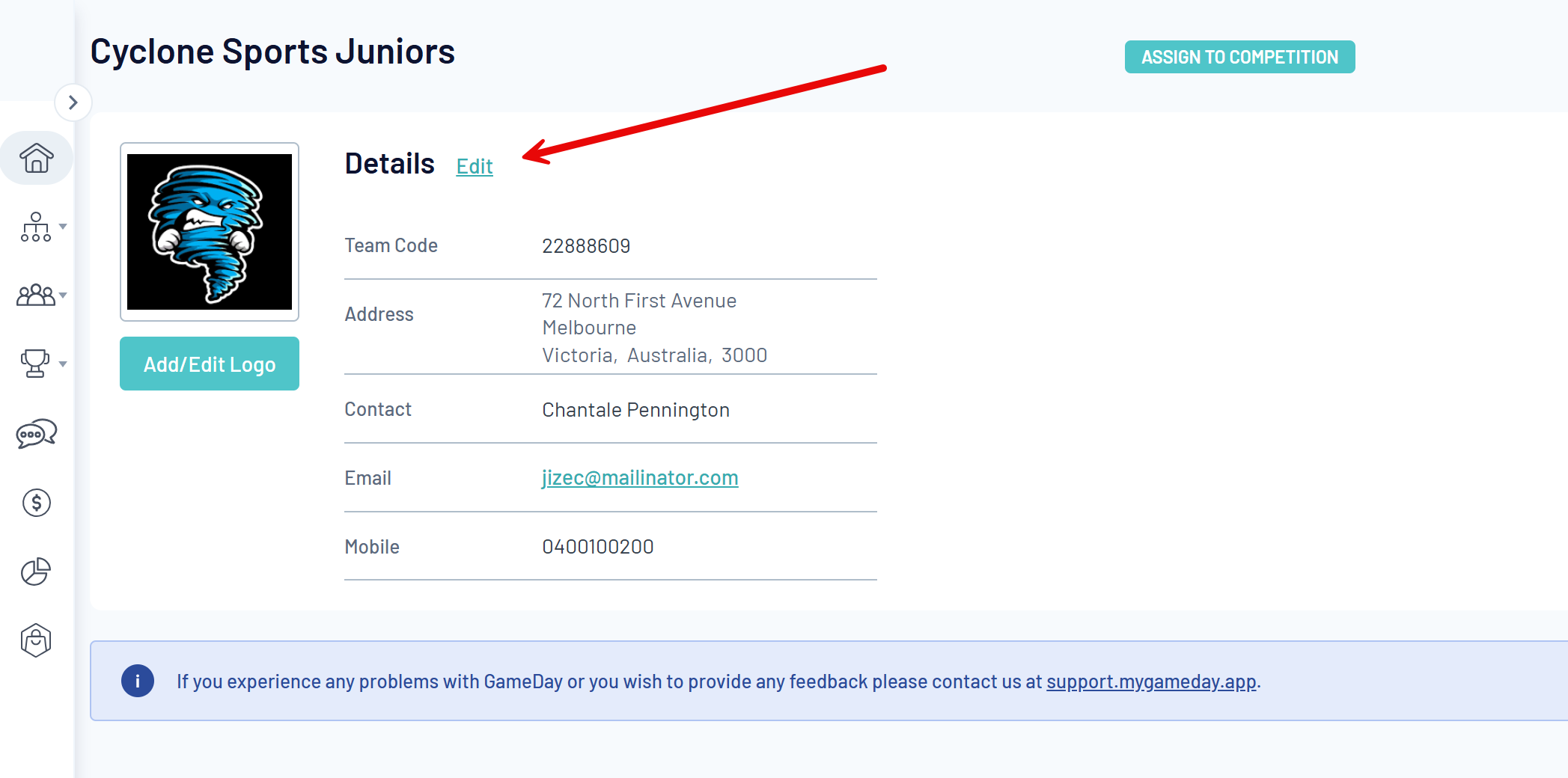The width and height of the screenshot is (1568, 778).
Task: Open the Communications chat-bubbles icon
Action: 36,433
